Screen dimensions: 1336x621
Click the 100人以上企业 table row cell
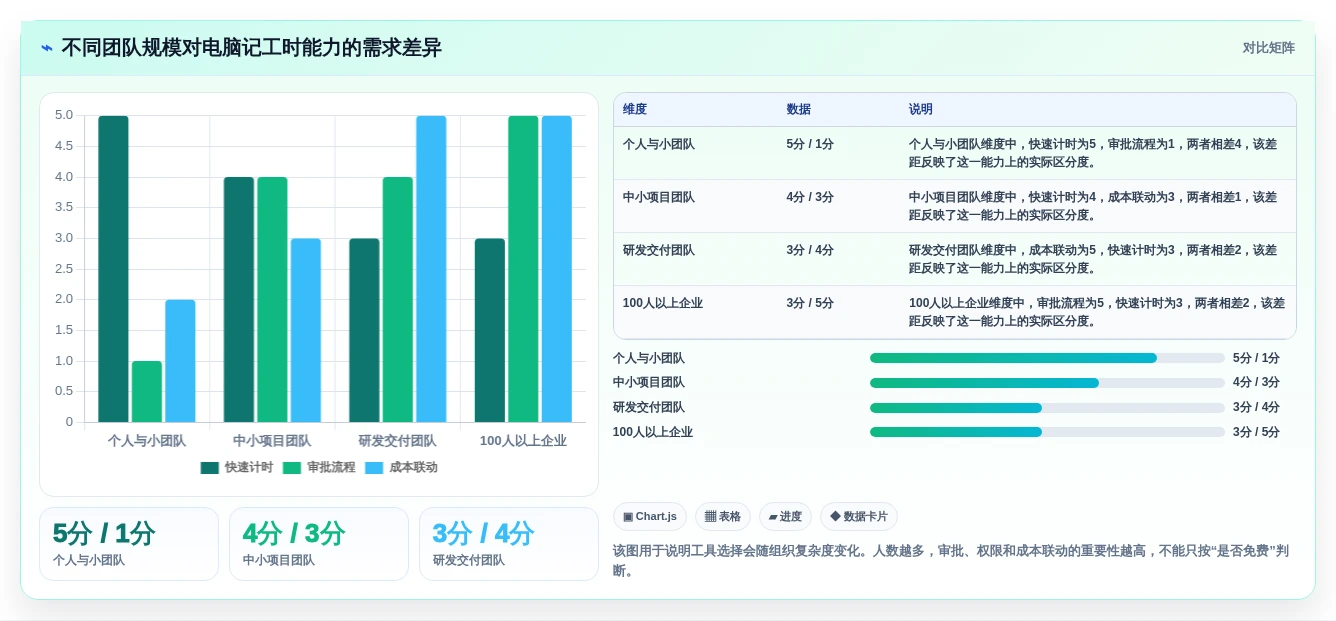pos(663,303)
